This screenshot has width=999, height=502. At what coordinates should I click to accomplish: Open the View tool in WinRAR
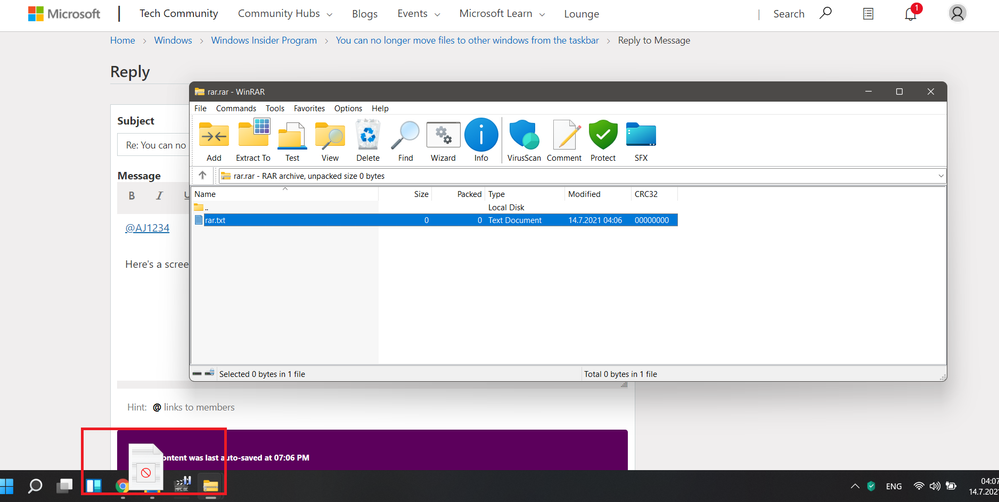330,141
